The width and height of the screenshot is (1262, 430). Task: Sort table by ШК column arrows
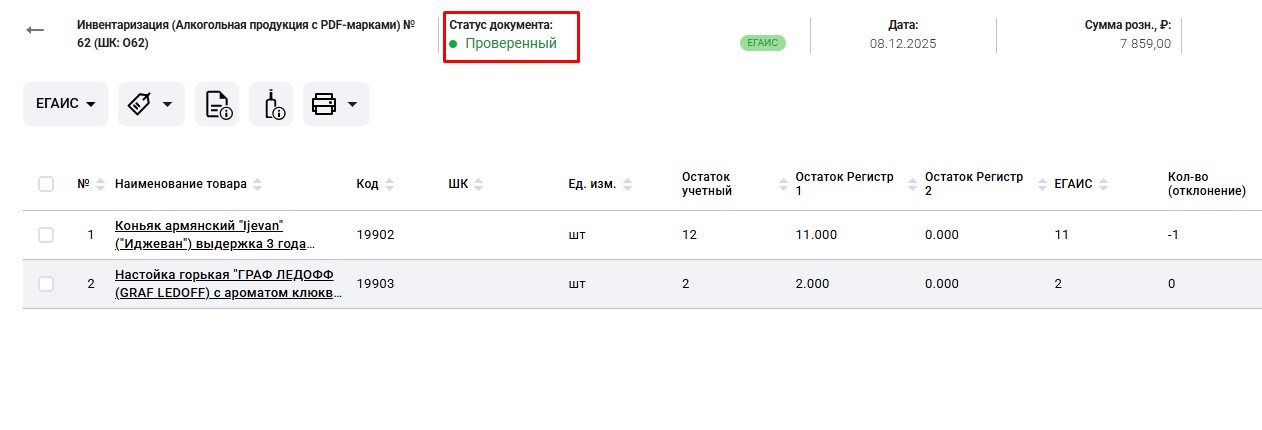pyautogui.click(x=478, y=184)
